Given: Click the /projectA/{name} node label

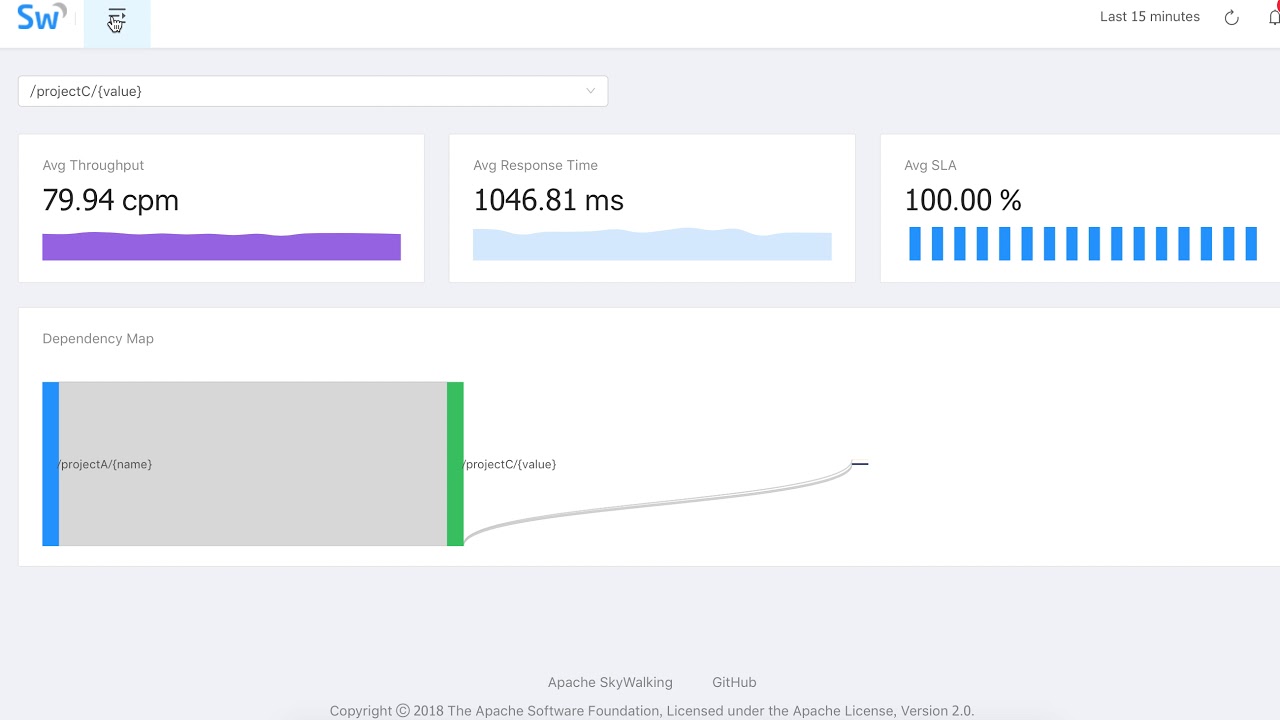Looking at the screenshot, I should [x=105, y=464].
